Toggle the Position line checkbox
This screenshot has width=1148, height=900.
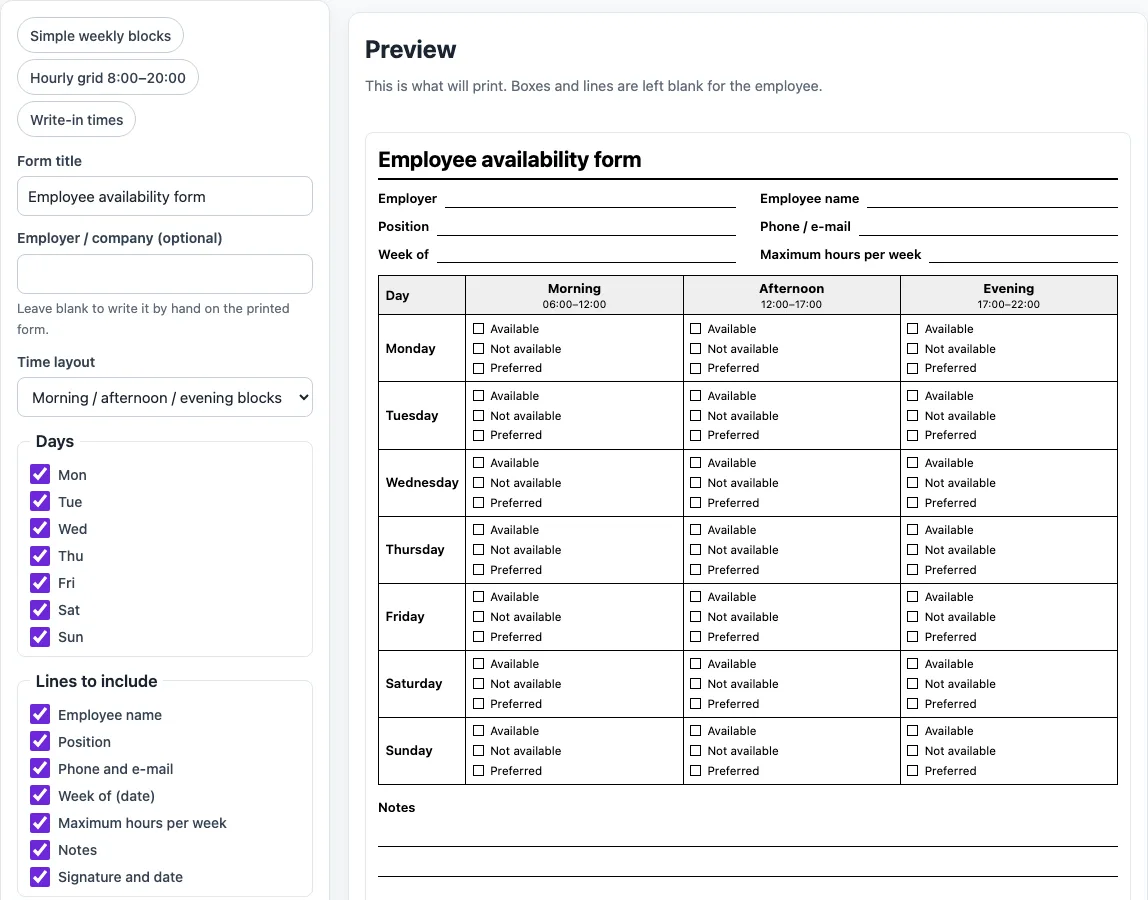(x=40, y=742)
